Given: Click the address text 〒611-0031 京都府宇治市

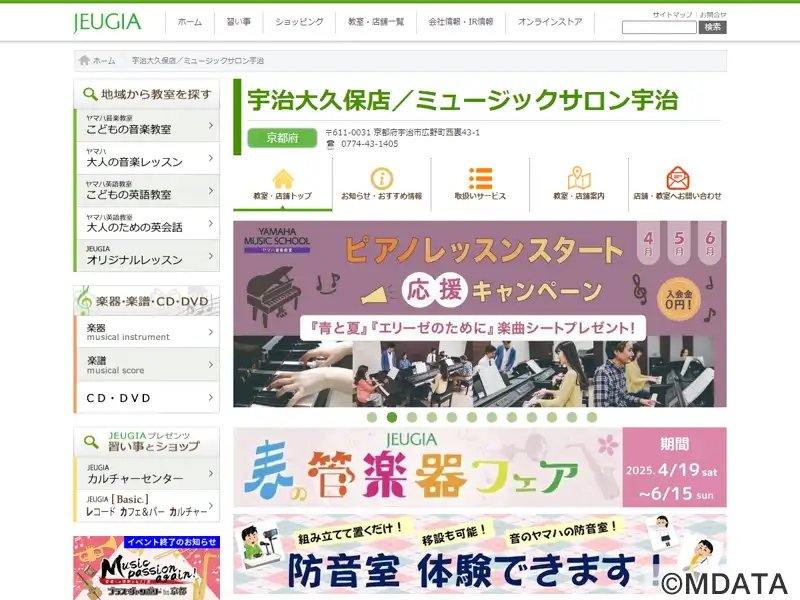Looking at the screenshot, I should (403, 133).
